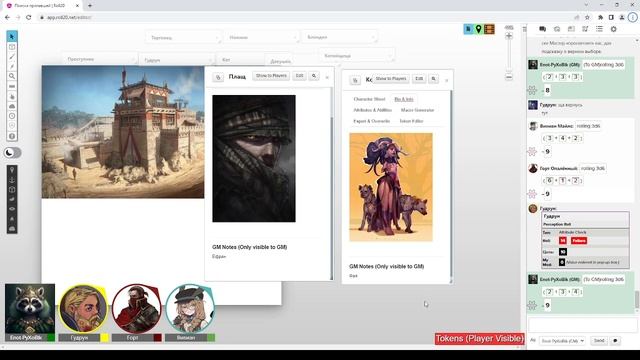Click the Горт player avatar
This screenshot has width=640, height=360.
137,309
